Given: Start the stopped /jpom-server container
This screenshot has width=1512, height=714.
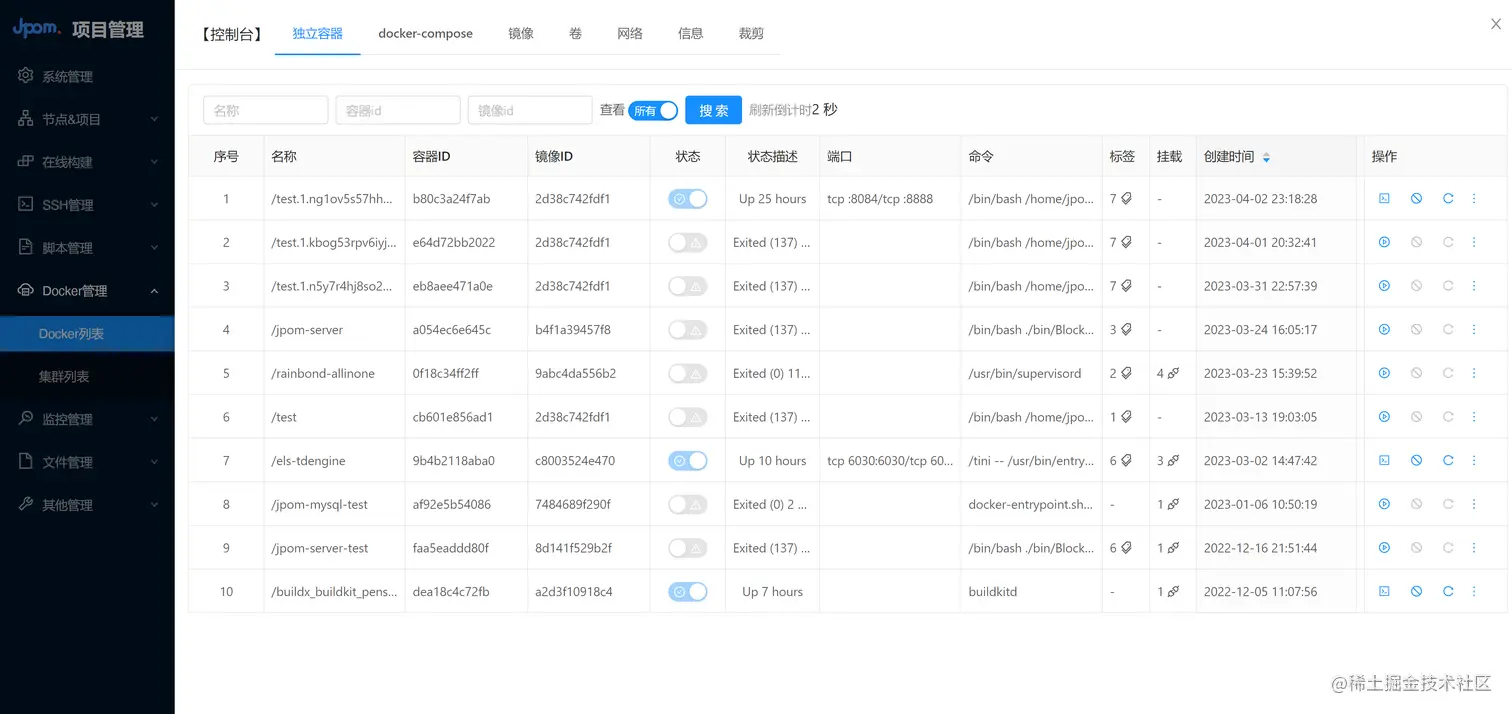Looking at the screenshot, I should pyautogui.click(x=1384, y=329).
